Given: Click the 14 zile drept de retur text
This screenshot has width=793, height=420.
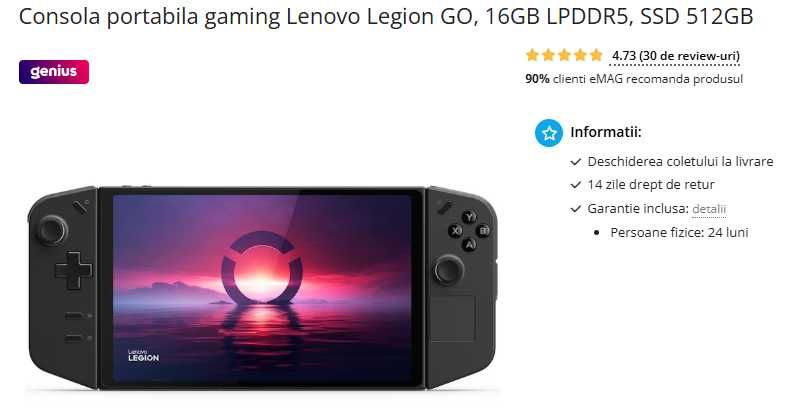Looking at the screenshot, I should coord(651,185).
